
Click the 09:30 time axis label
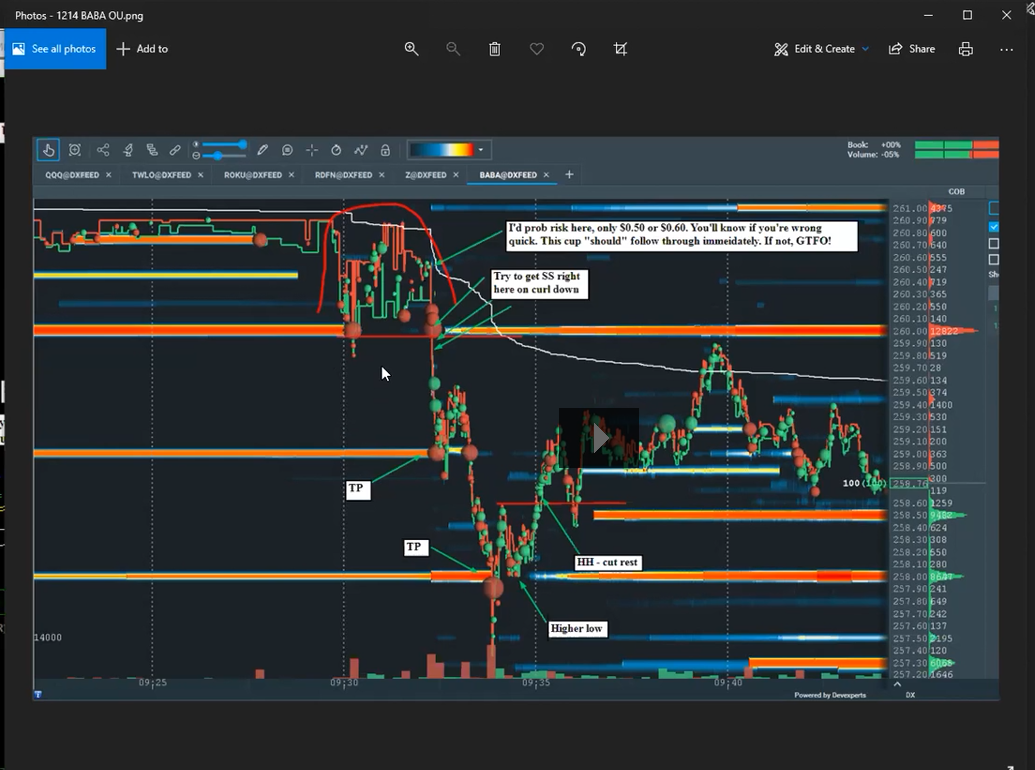(344, 683)
